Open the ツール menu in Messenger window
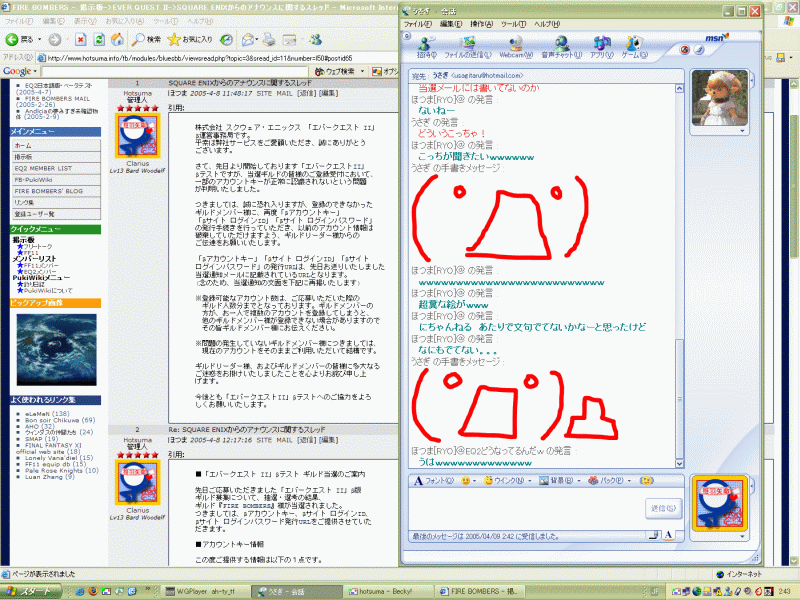Viewport: 800px width, 600px height. tap(511, 23)
